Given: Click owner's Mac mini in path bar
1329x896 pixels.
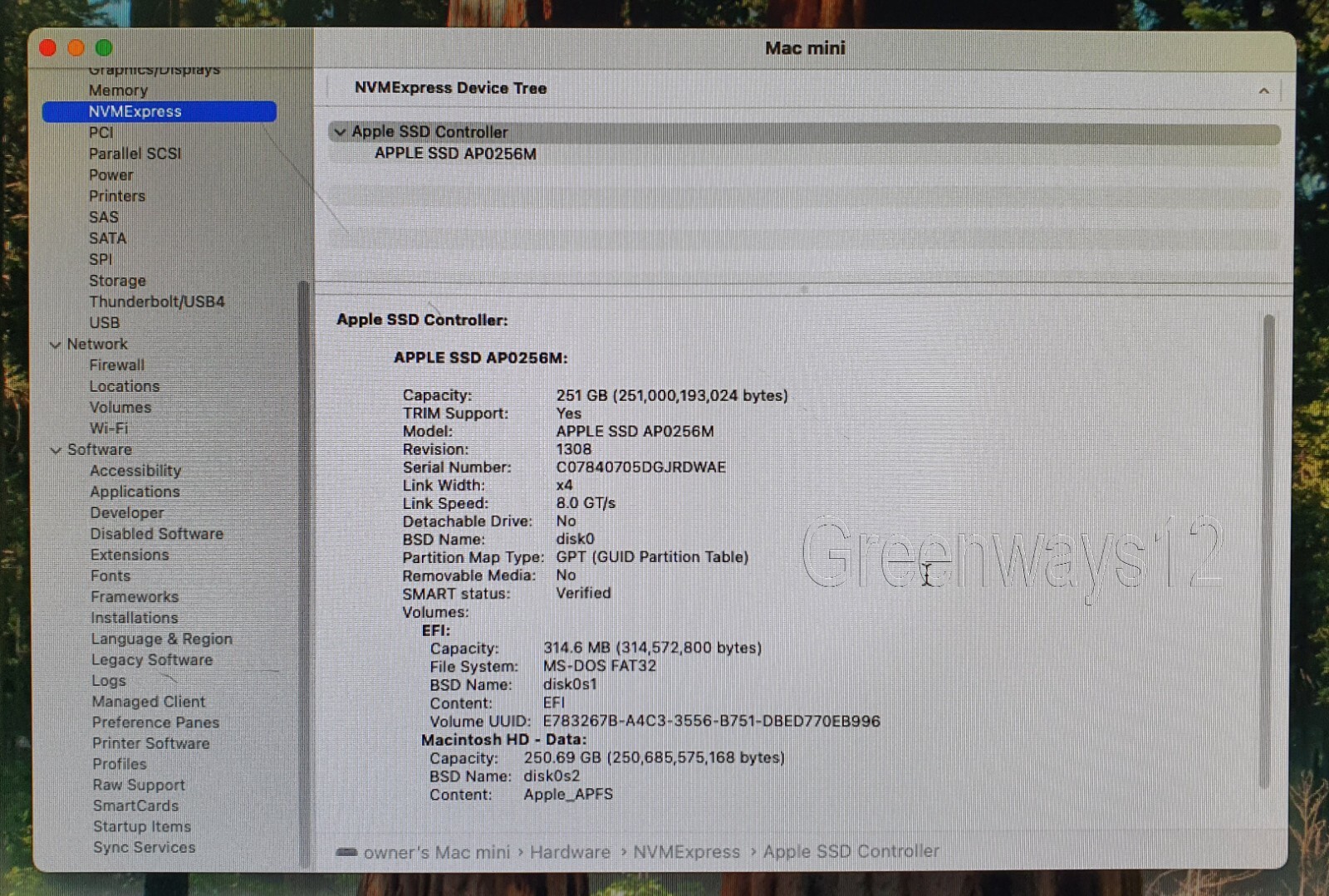Looking at the screenshot, I should click(437, 853).
